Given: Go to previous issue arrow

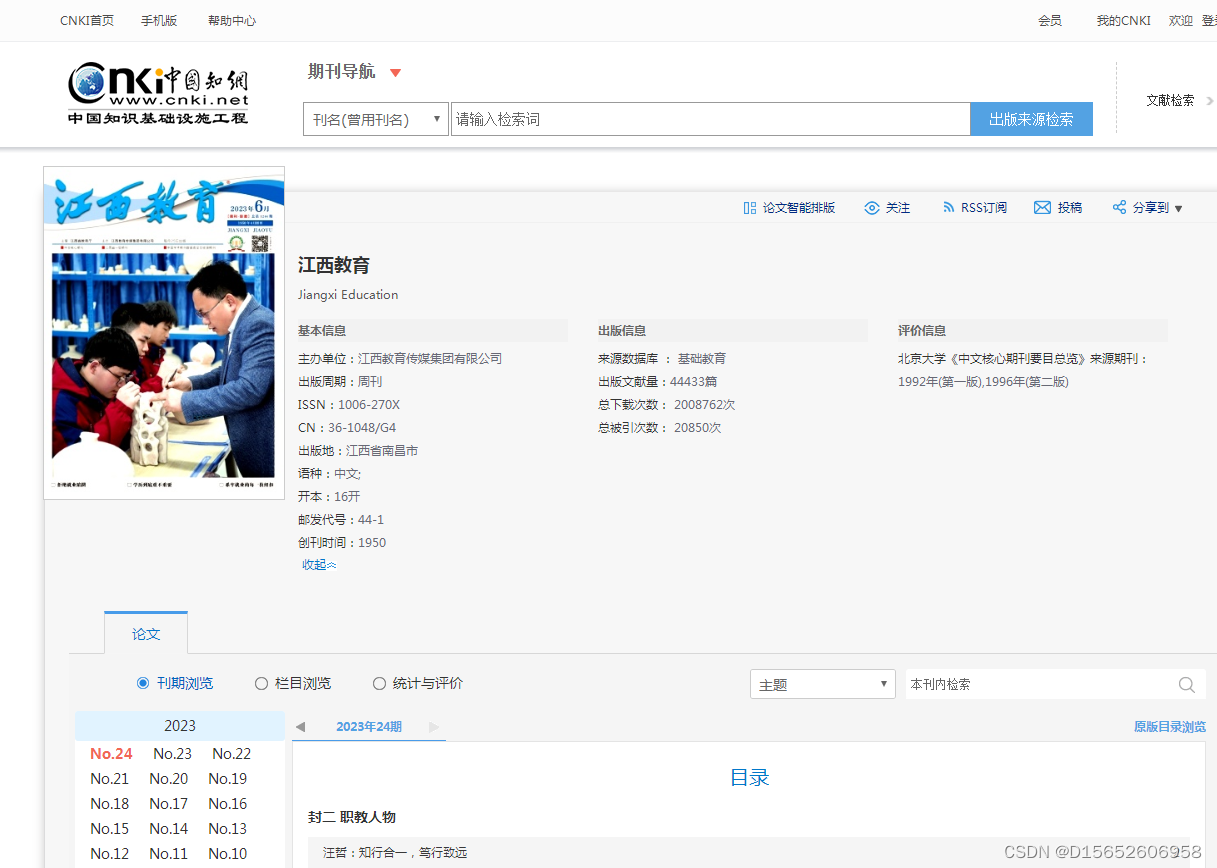Looking at the screenshot, I should click(300, 727).
